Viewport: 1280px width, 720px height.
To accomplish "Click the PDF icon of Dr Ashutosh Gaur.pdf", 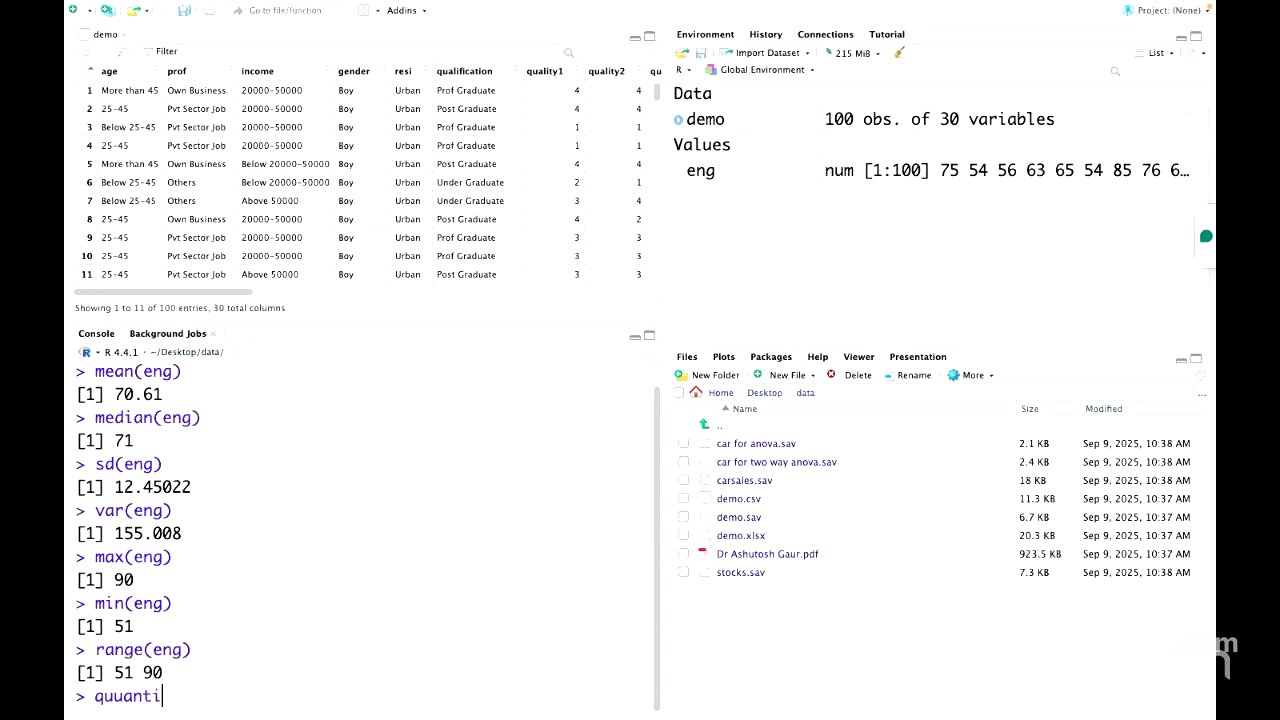I will click(702, 553).
